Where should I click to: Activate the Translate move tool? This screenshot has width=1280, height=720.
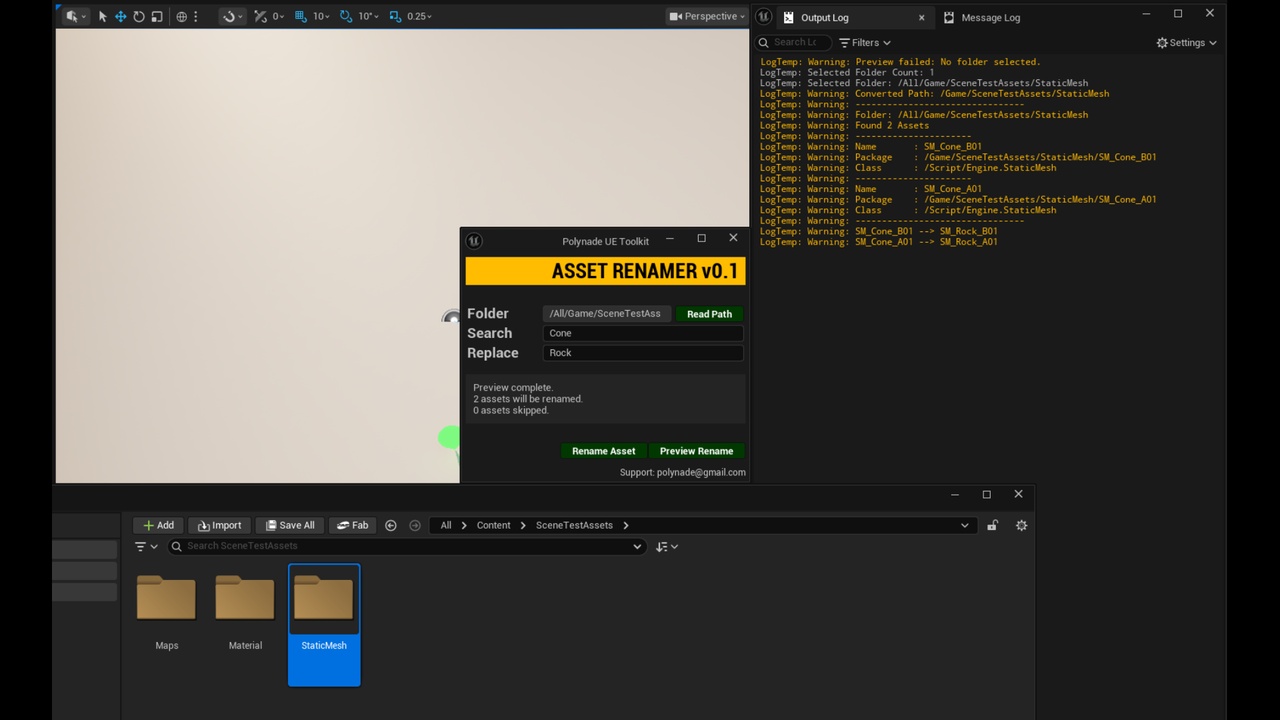pyautogui.click(x=120, y=16)
